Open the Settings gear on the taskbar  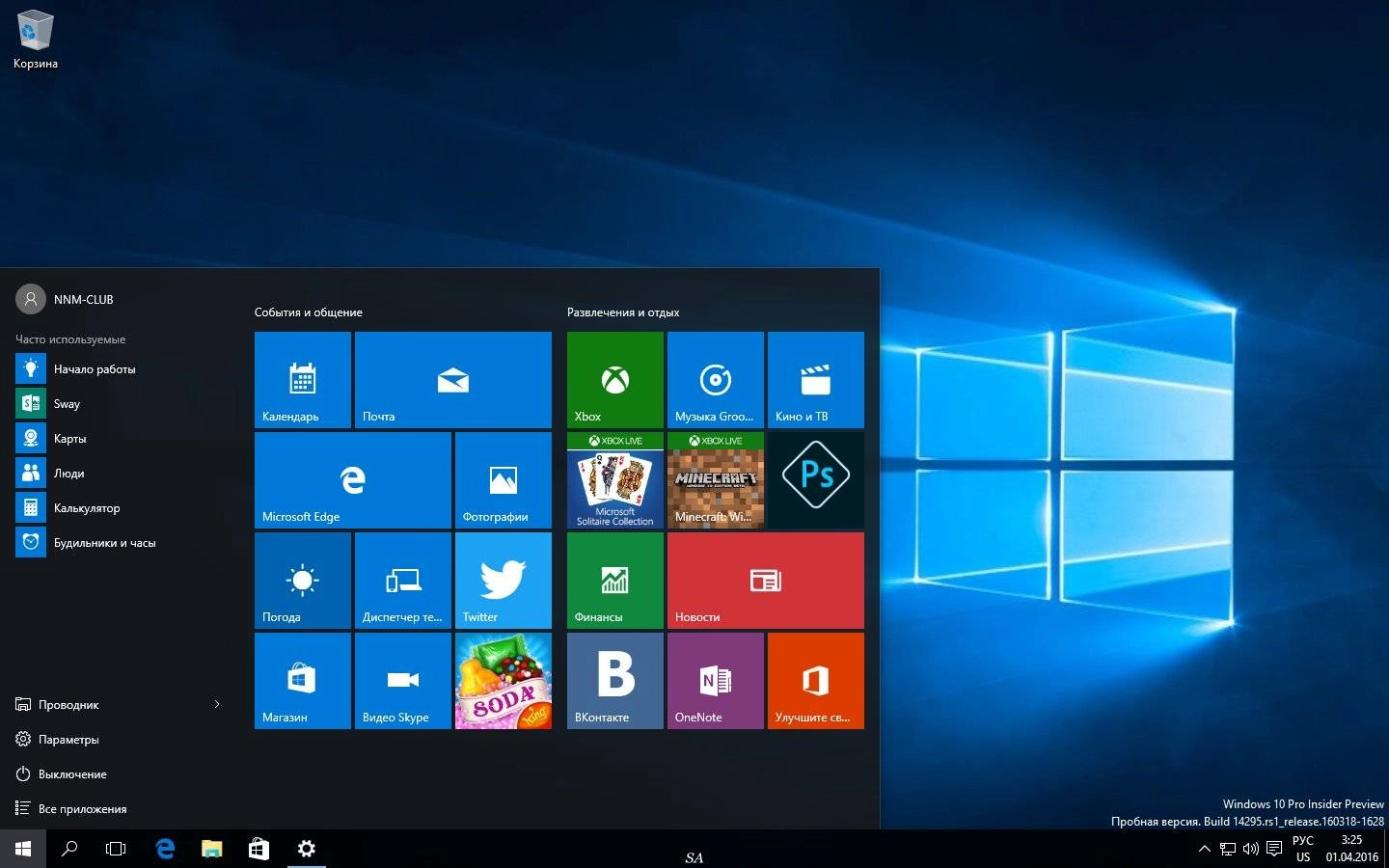point(306,849)
